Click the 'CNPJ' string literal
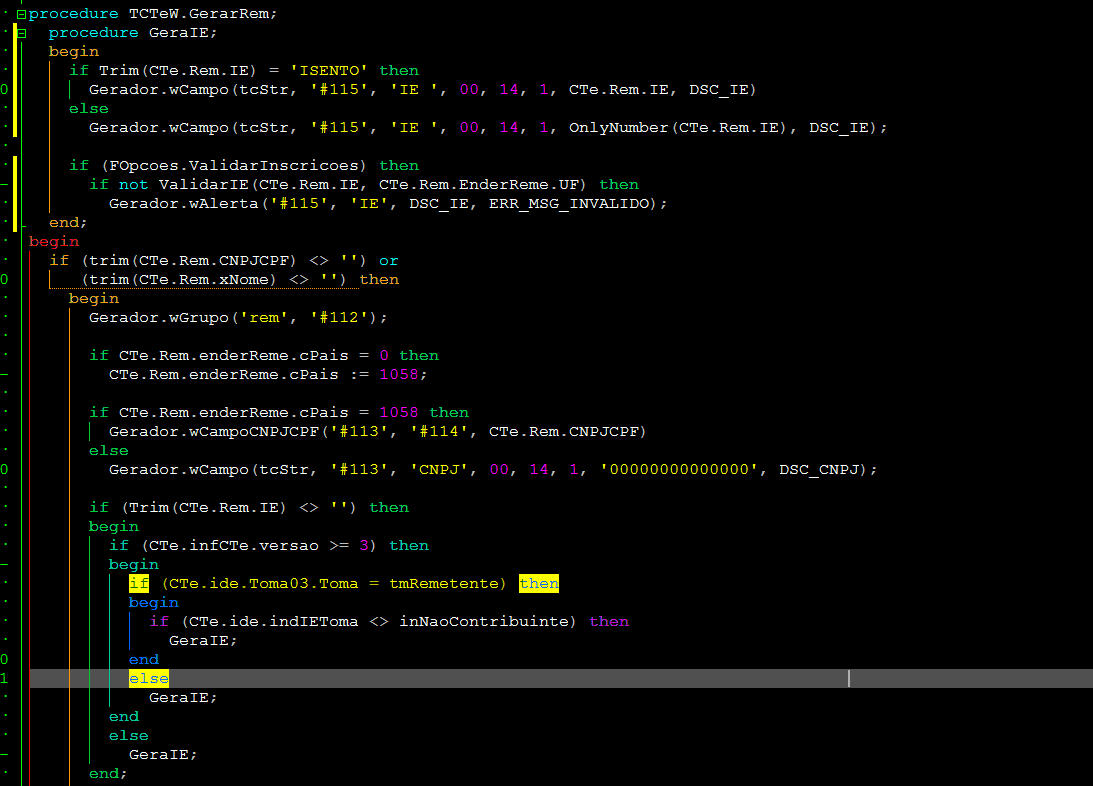Image resolution: width=1093 pixels, height=786 pixels. [439, 470]
